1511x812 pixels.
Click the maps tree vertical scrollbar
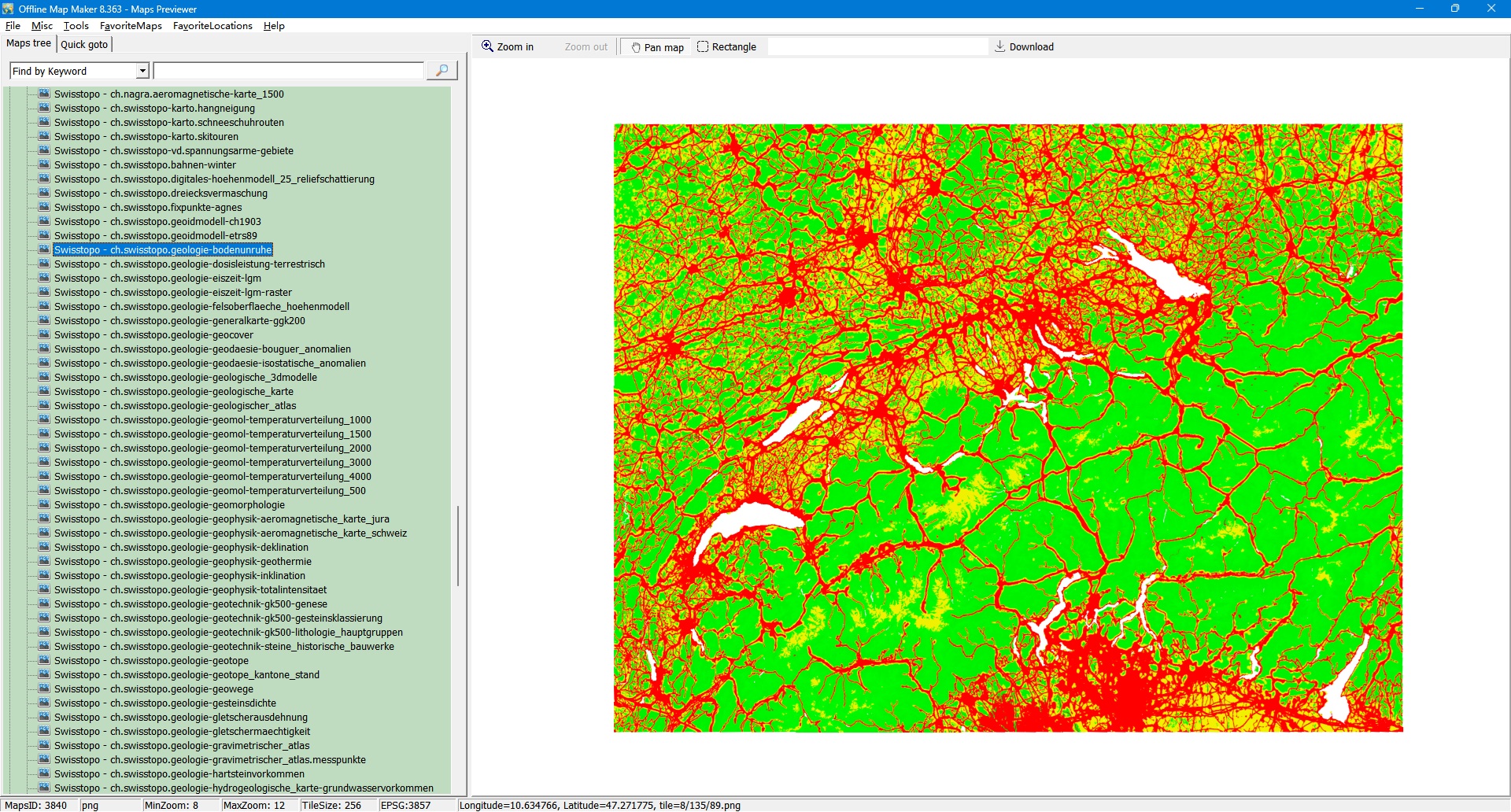coord(458,546)
